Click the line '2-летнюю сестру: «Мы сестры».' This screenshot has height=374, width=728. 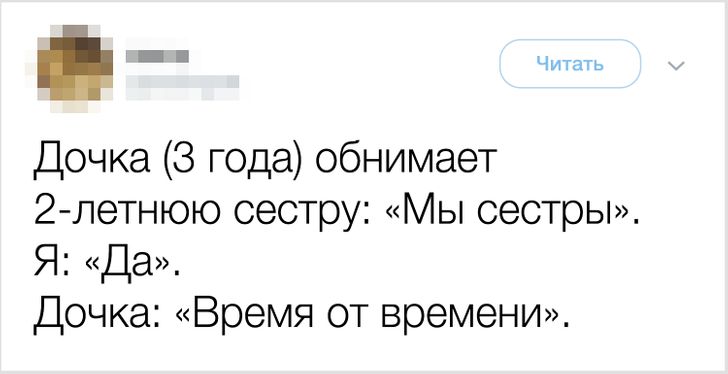pos(335,213)
